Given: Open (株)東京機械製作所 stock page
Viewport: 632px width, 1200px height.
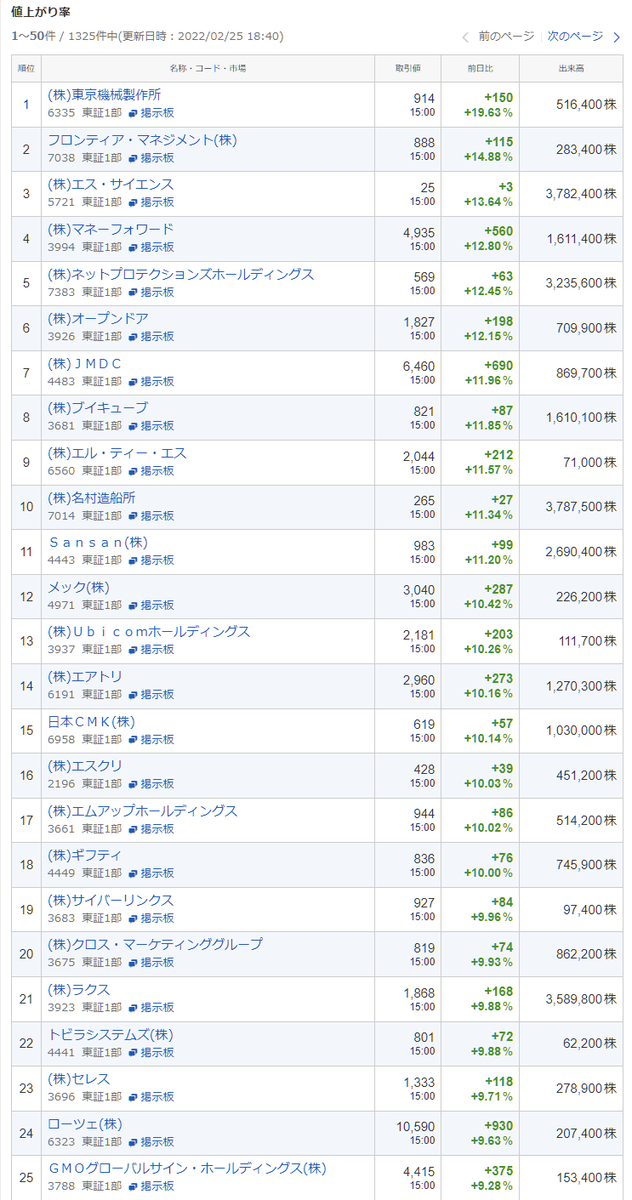Looking at the screenshot, I should 104,95.
